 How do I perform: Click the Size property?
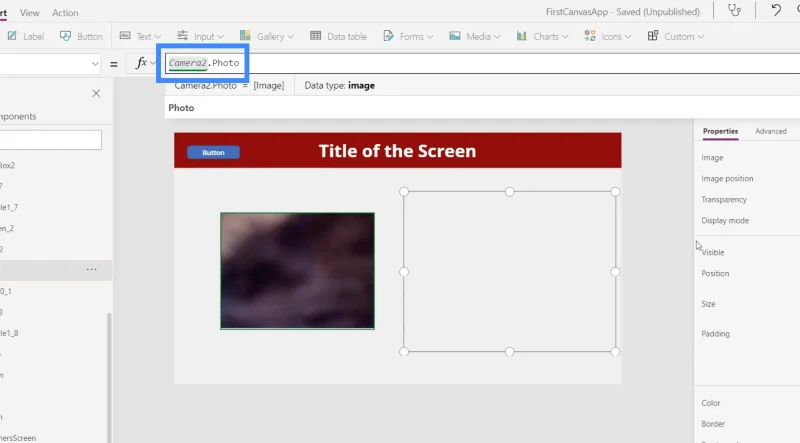(708, 304)
